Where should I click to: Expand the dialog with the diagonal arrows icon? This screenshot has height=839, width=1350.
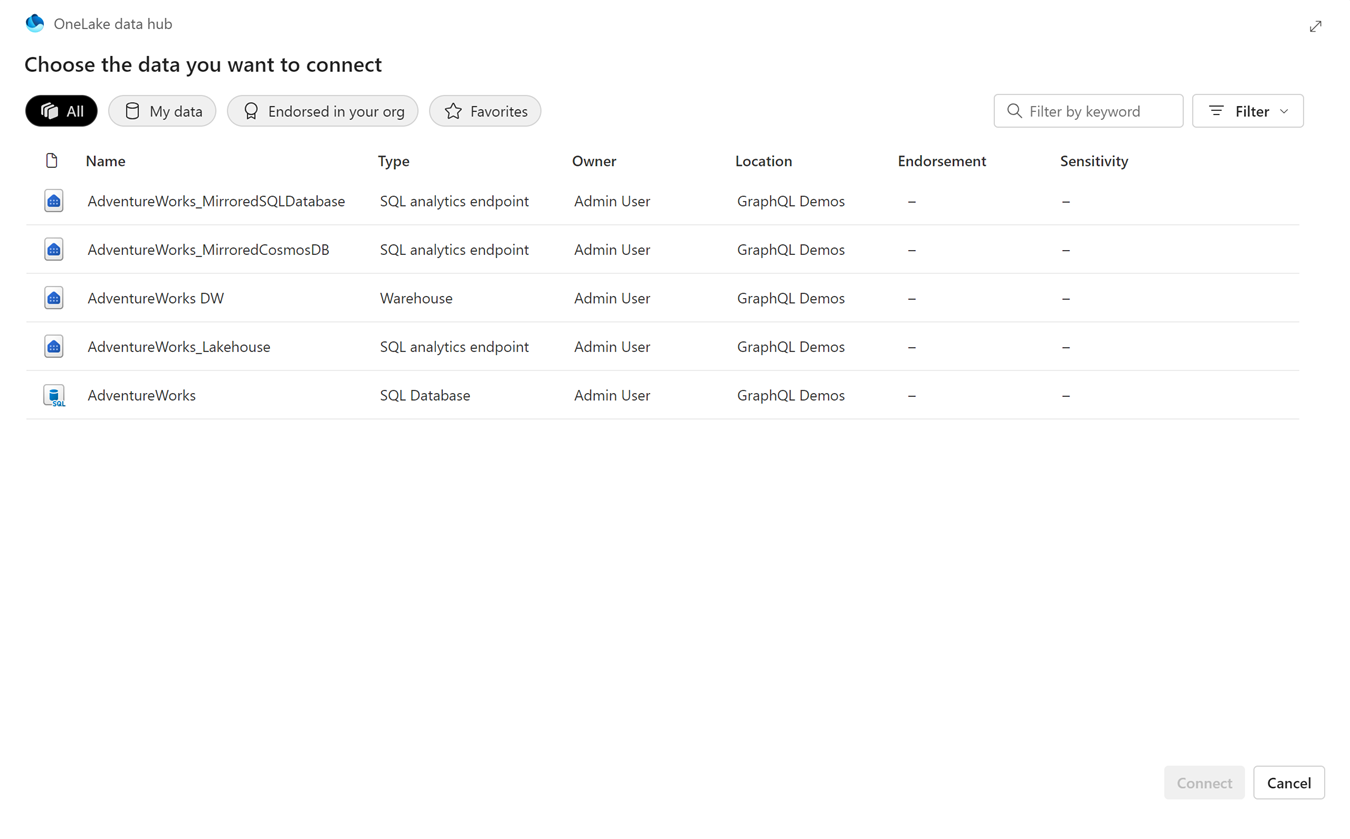pyautogui.click(x=1315, y=26)
